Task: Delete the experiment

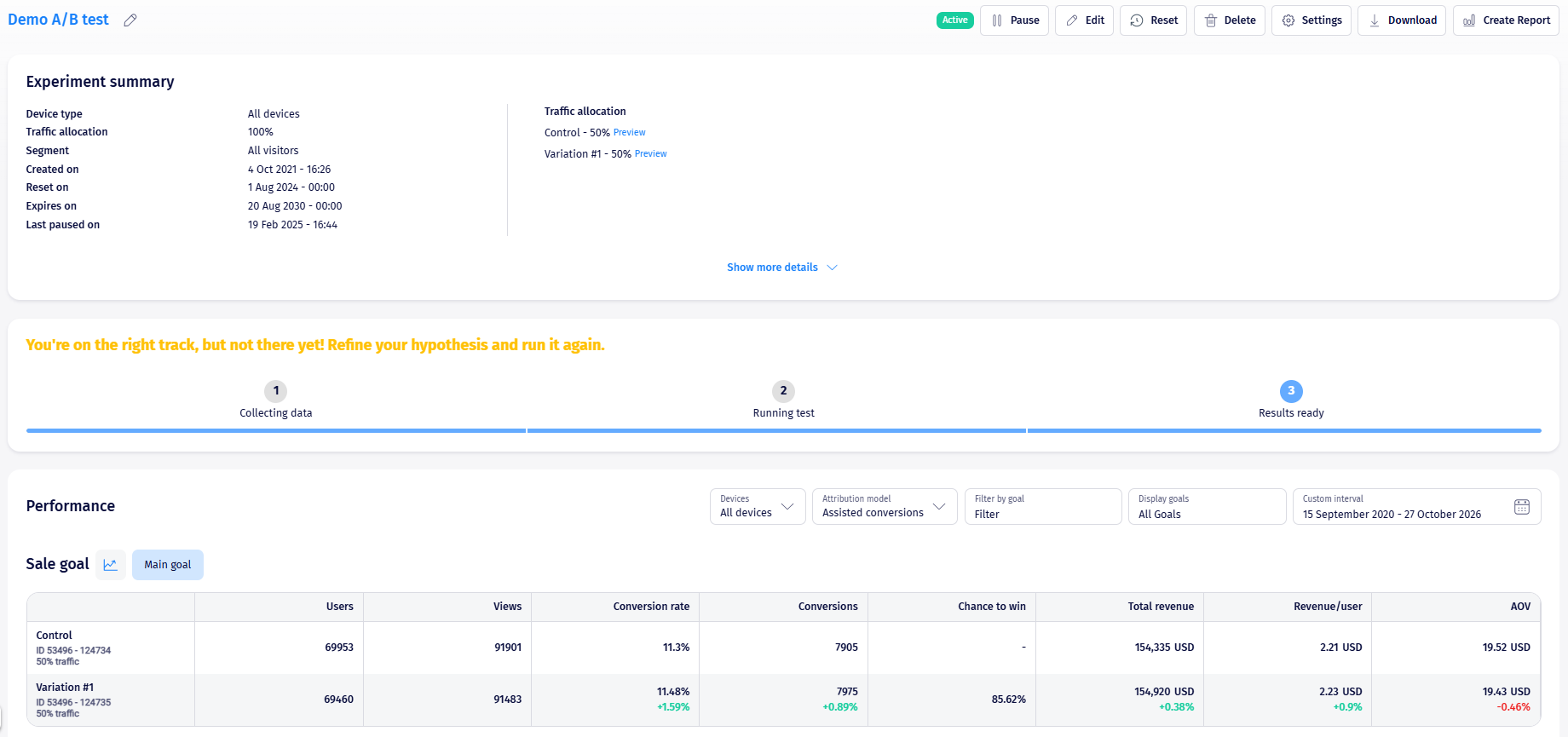Action: tap(1230, 20)
